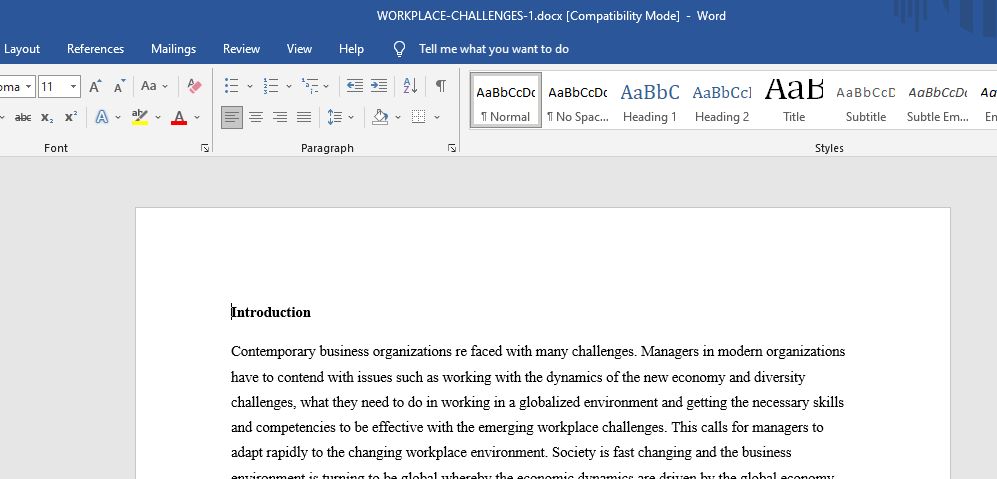This screenshot has height=479, width=997.
Task: Apply red font color
Action: point(179,117)
